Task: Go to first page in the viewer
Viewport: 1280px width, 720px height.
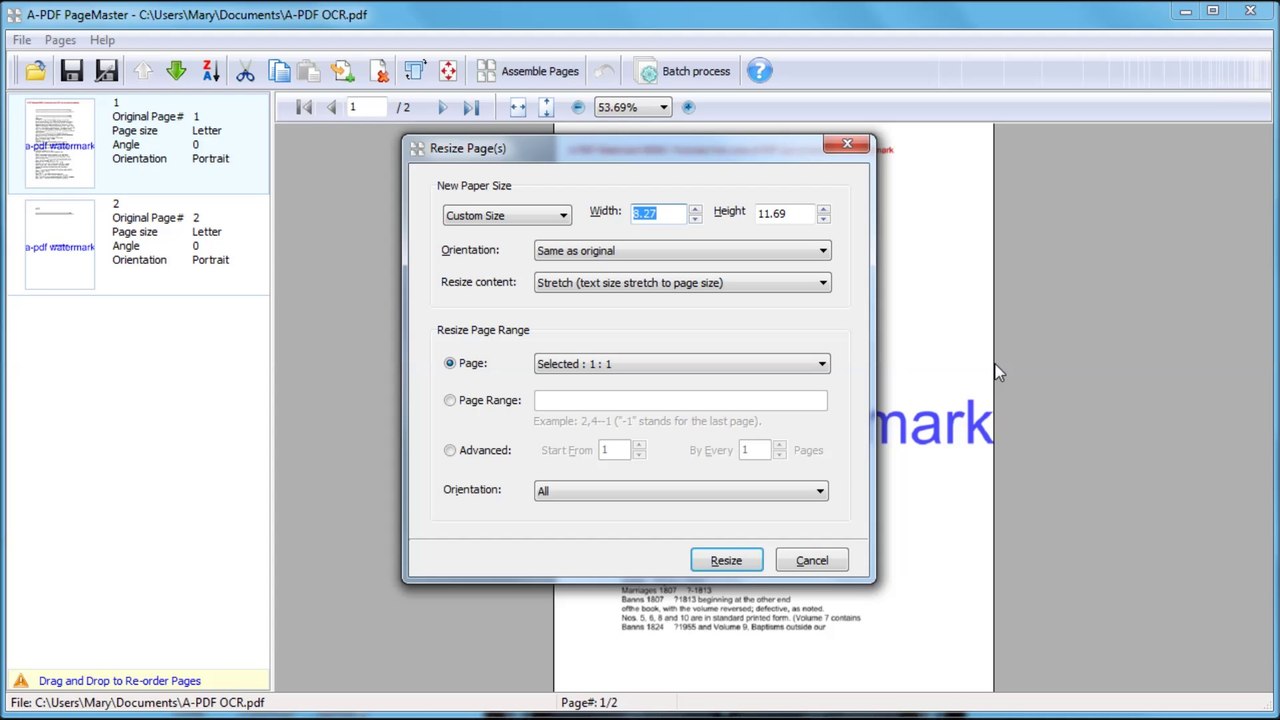Action: coord(305,107)
